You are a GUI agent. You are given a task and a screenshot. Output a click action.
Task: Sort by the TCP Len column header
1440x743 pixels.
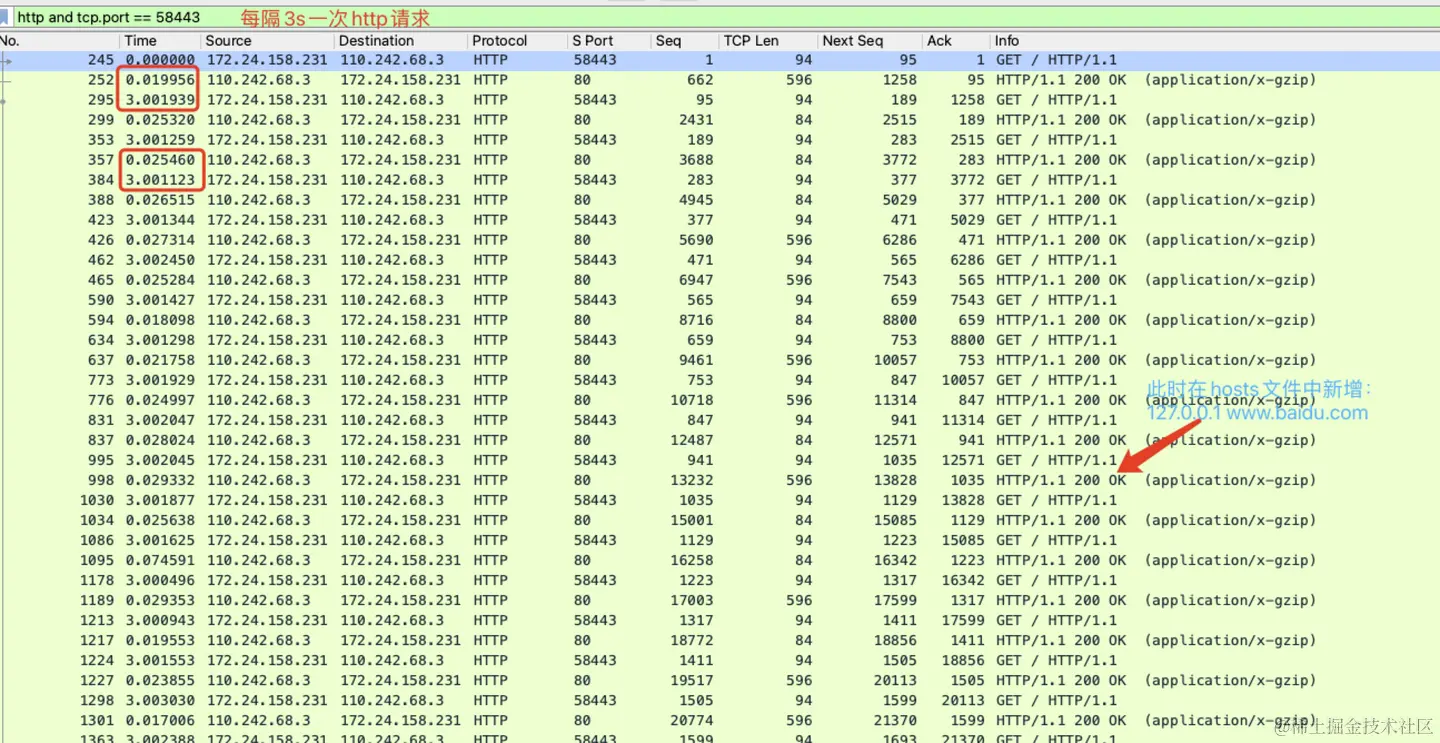pos(767,41)
